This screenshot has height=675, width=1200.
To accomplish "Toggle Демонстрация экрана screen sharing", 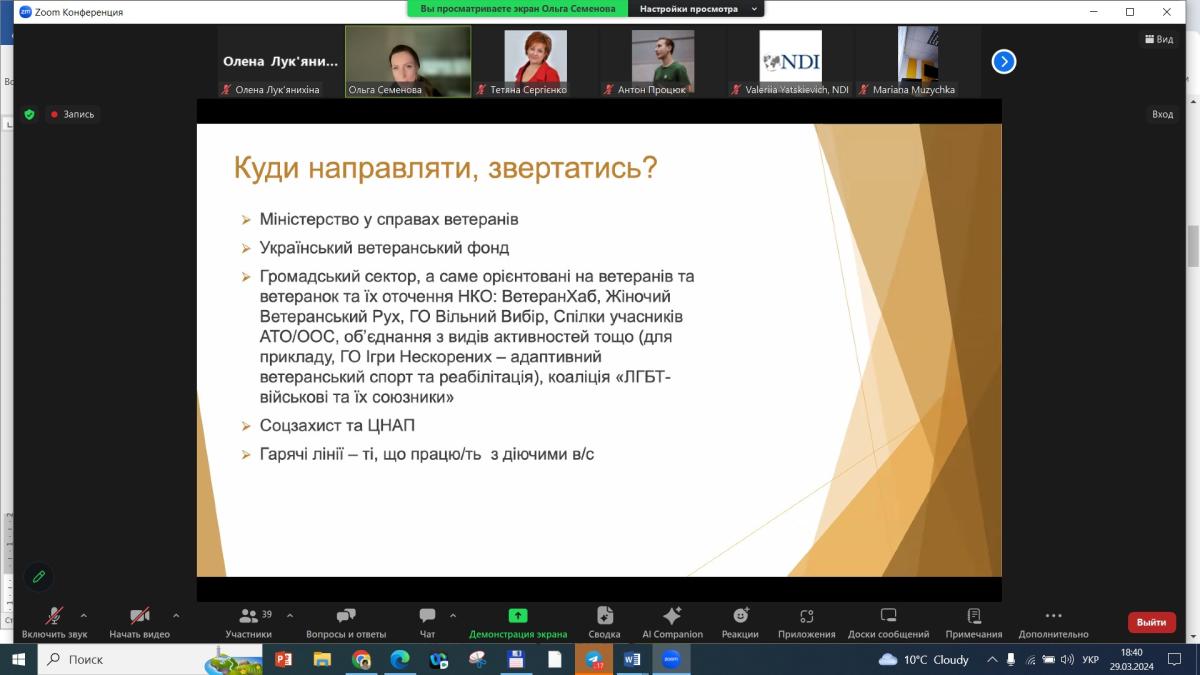I will pyautogui.click(x=517, y=622).
